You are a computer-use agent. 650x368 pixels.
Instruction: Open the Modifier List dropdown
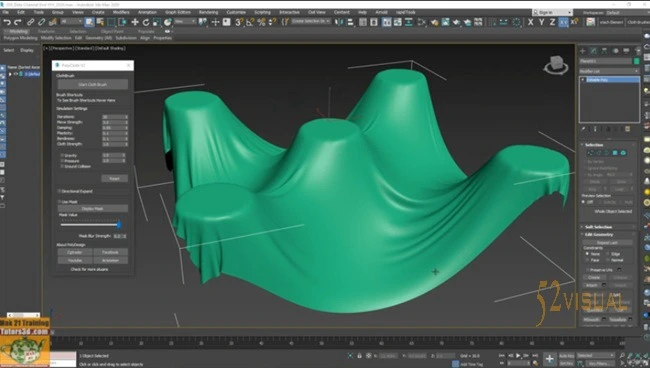tap(609, 71)
